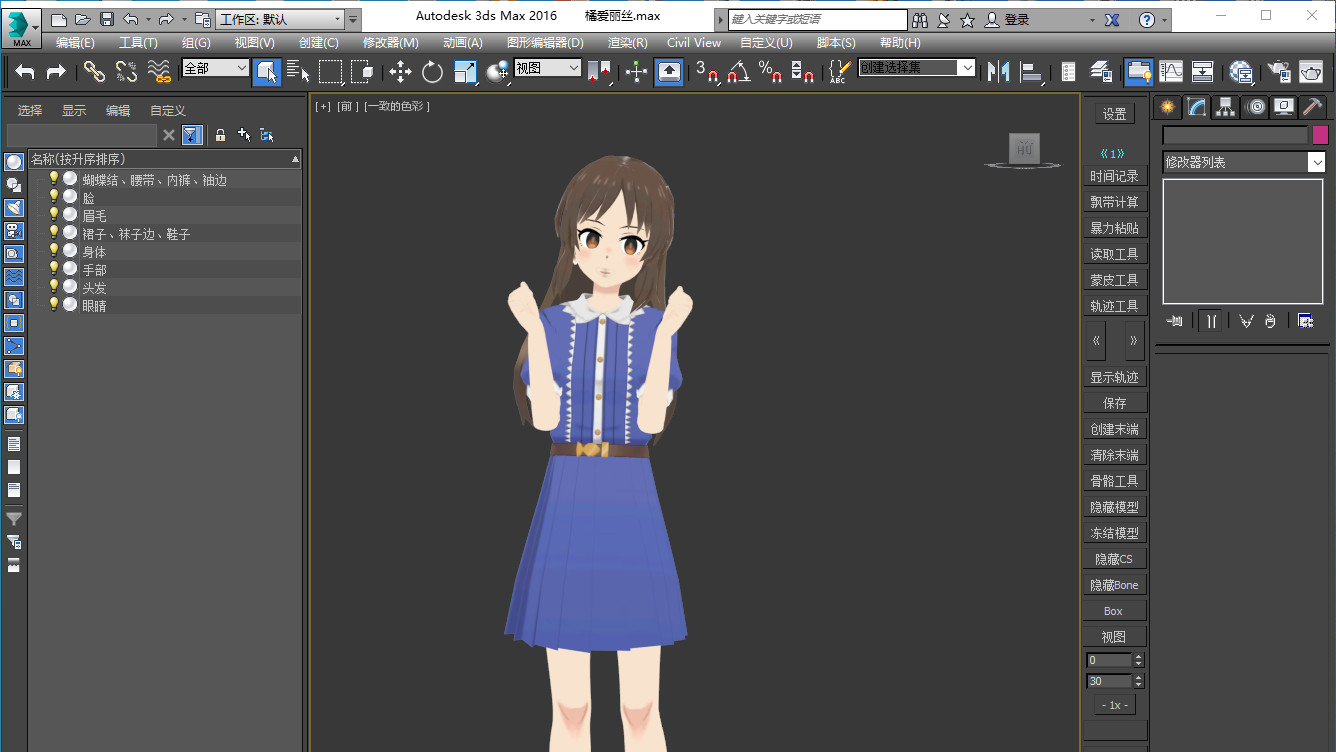Open the 修改器(M) menu

point(390,42)
